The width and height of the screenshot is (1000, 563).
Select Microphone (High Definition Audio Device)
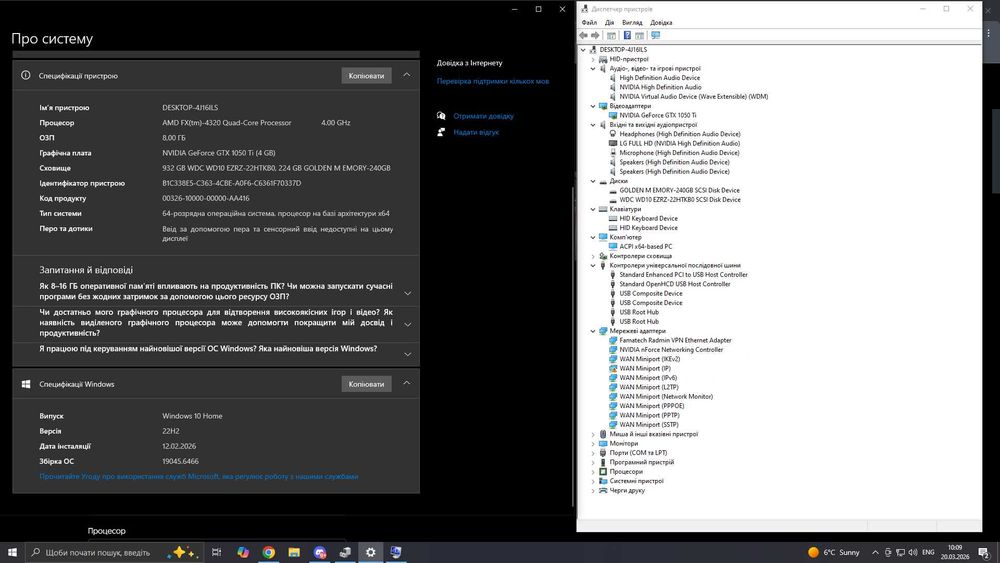(679, 153)
